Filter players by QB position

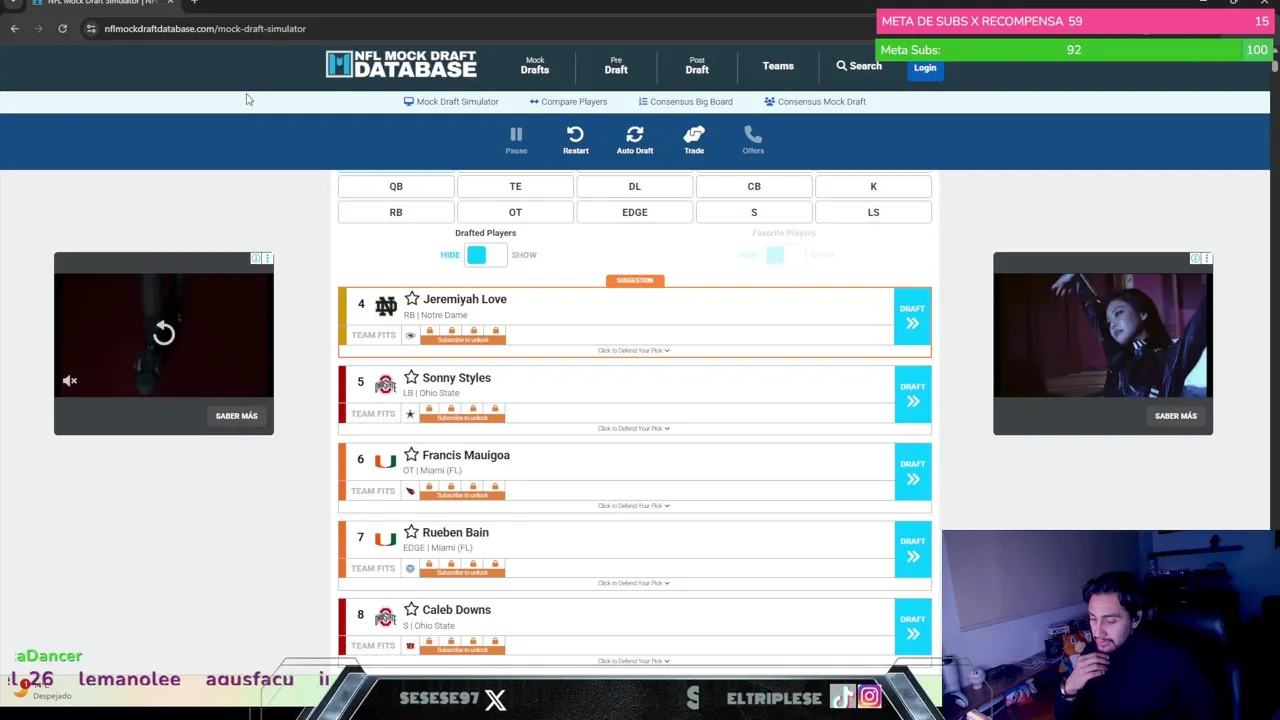(396, 186)
